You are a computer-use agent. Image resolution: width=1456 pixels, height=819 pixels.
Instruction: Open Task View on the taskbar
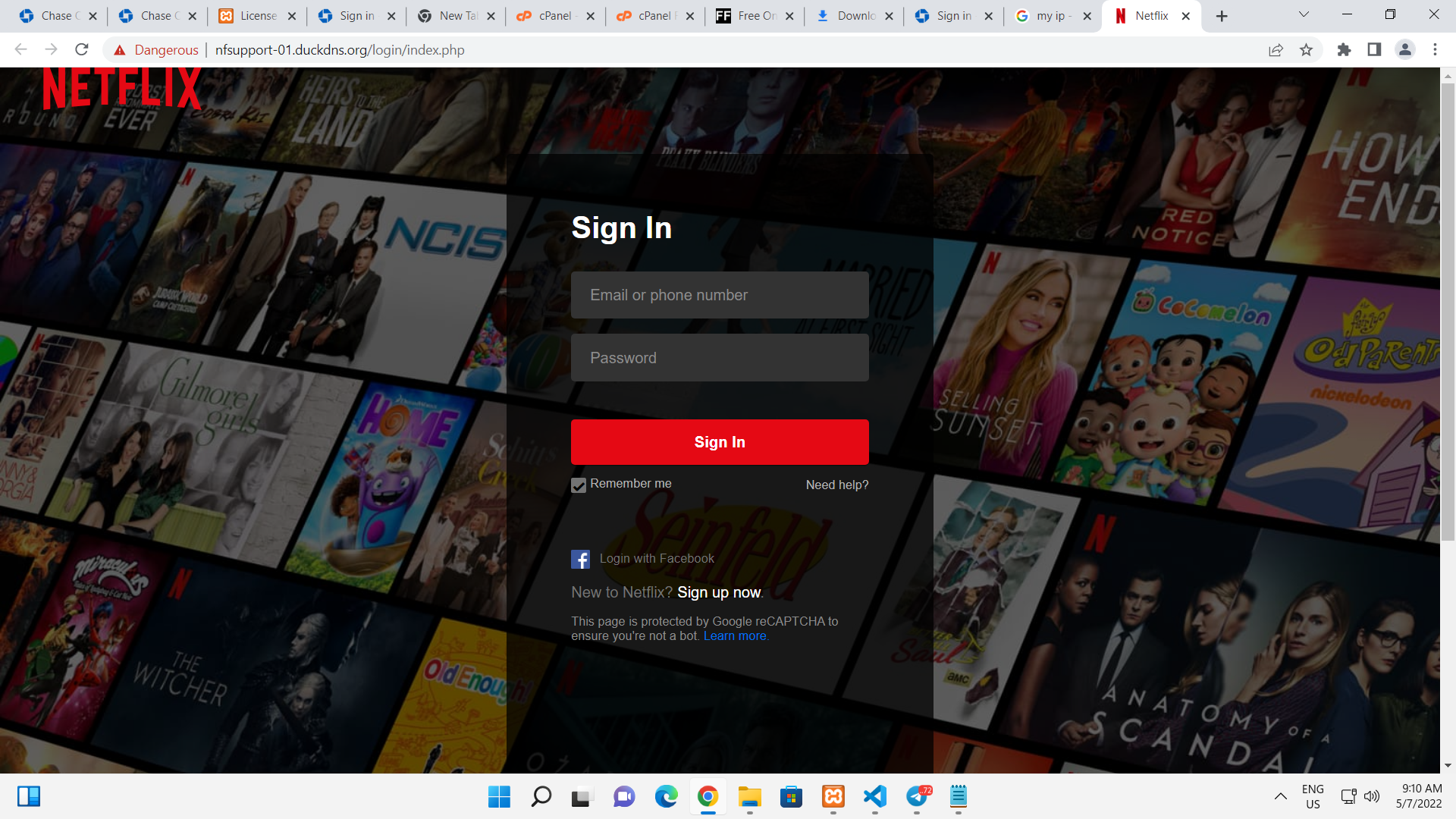click(x=582, y=797)
